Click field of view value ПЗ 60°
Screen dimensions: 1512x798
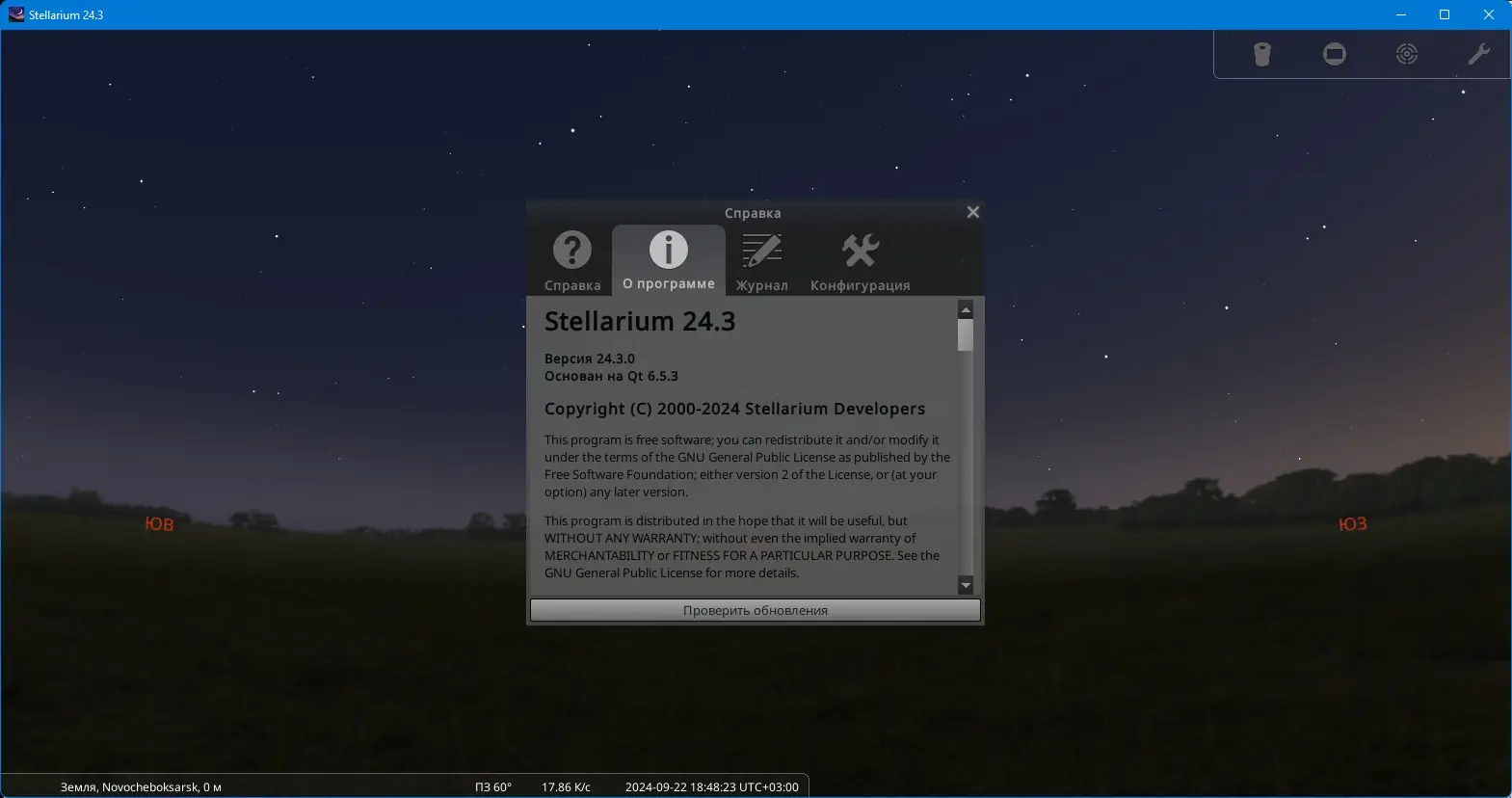493,786
